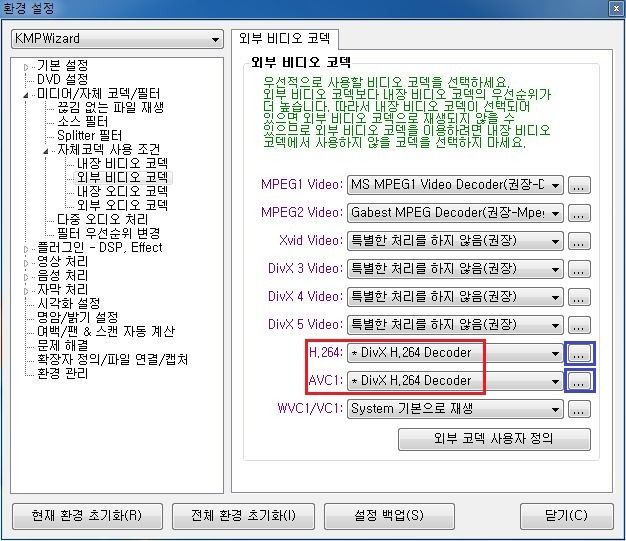Viewport: 626px width, 541px height.
Task: Open the Xvid Video codec dropdown
Action: click(x=455, y=241)
